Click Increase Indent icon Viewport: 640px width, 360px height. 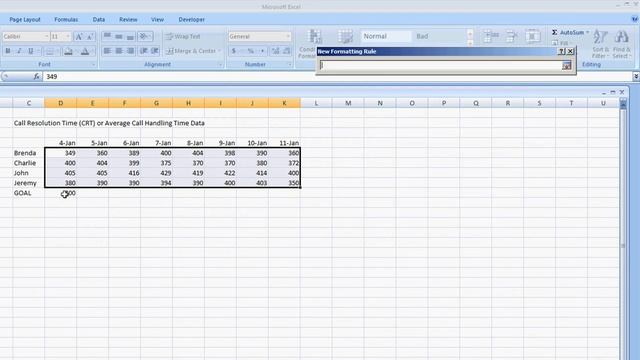coord(155,51)
